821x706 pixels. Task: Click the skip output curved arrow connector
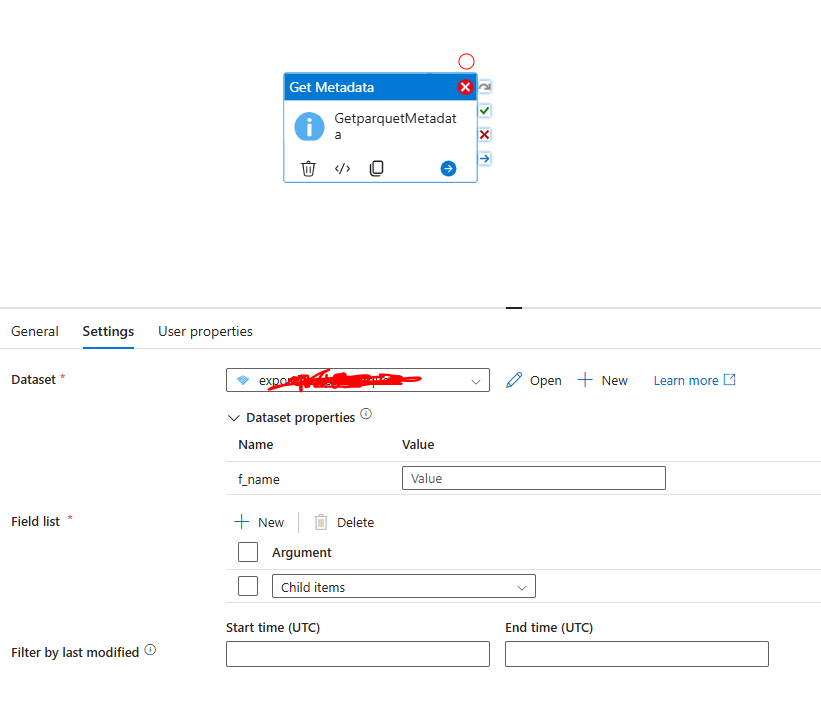coord(484,87)
